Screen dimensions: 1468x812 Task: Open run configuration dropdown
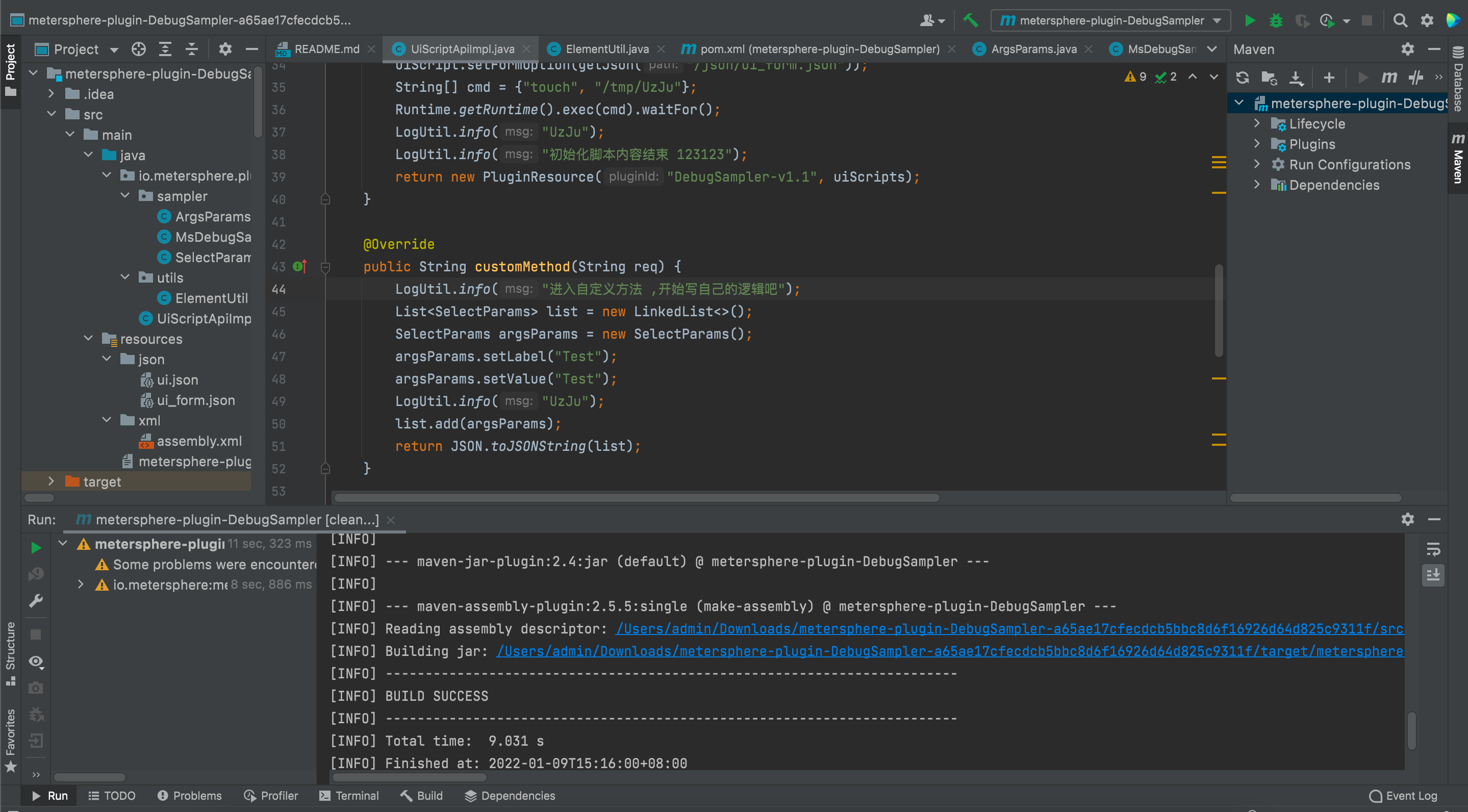tap(1110, 20)
